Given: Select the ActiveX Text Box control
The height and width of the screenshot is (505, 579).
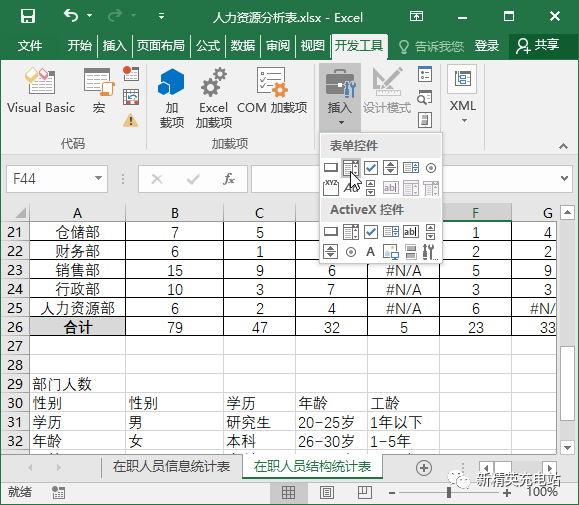Looking at the screenshot, I should point(411,232).
